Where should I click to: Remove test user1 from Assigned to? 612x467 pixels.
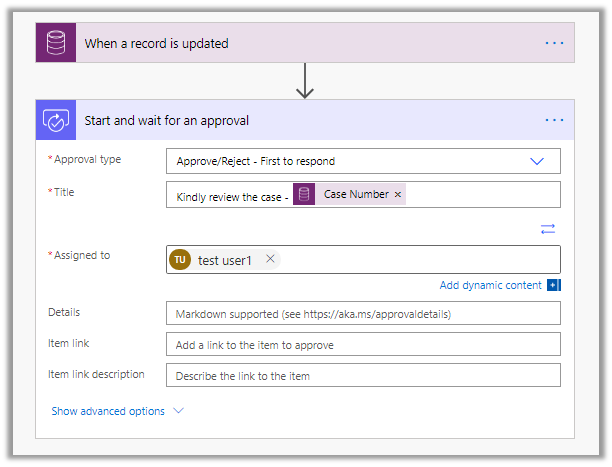[270, 260]
